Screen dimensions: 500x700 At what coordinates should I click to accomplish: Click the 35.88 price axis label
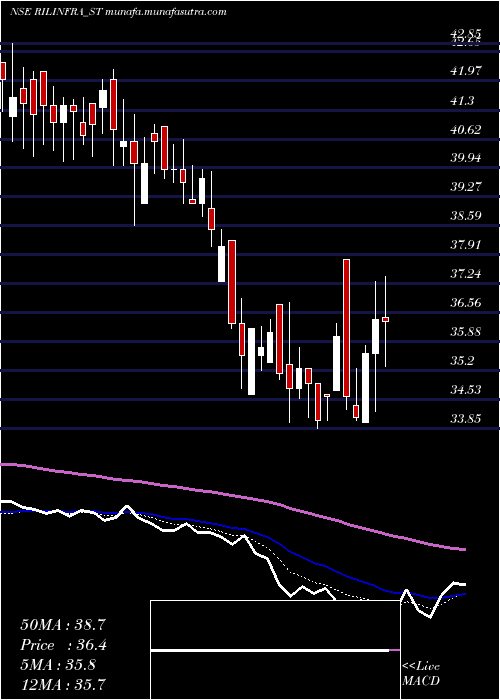[x=466, y=332]
